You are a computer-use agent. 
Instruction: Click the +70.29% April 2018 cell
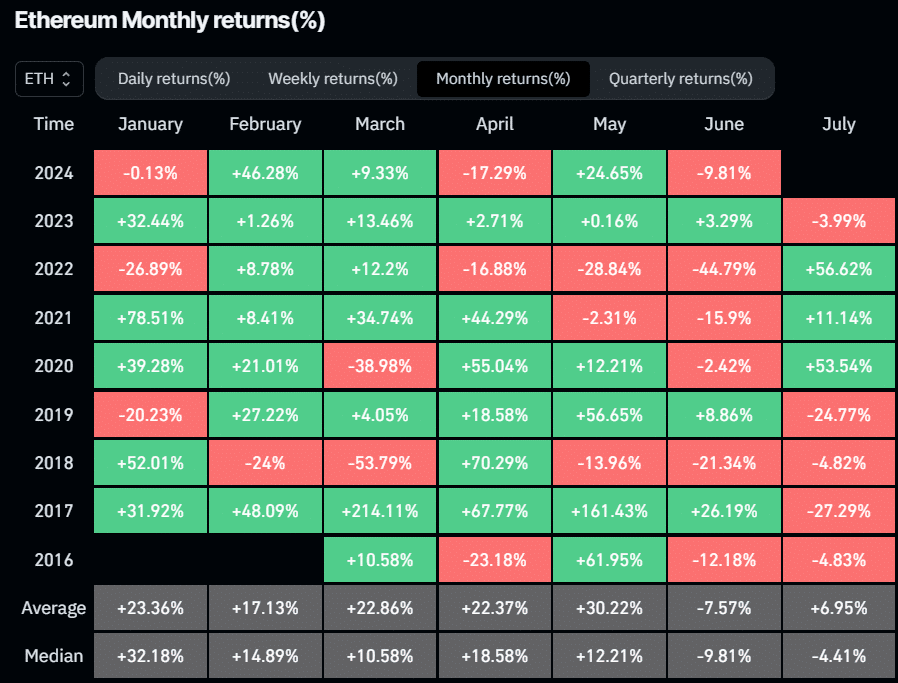click(495, 463)
